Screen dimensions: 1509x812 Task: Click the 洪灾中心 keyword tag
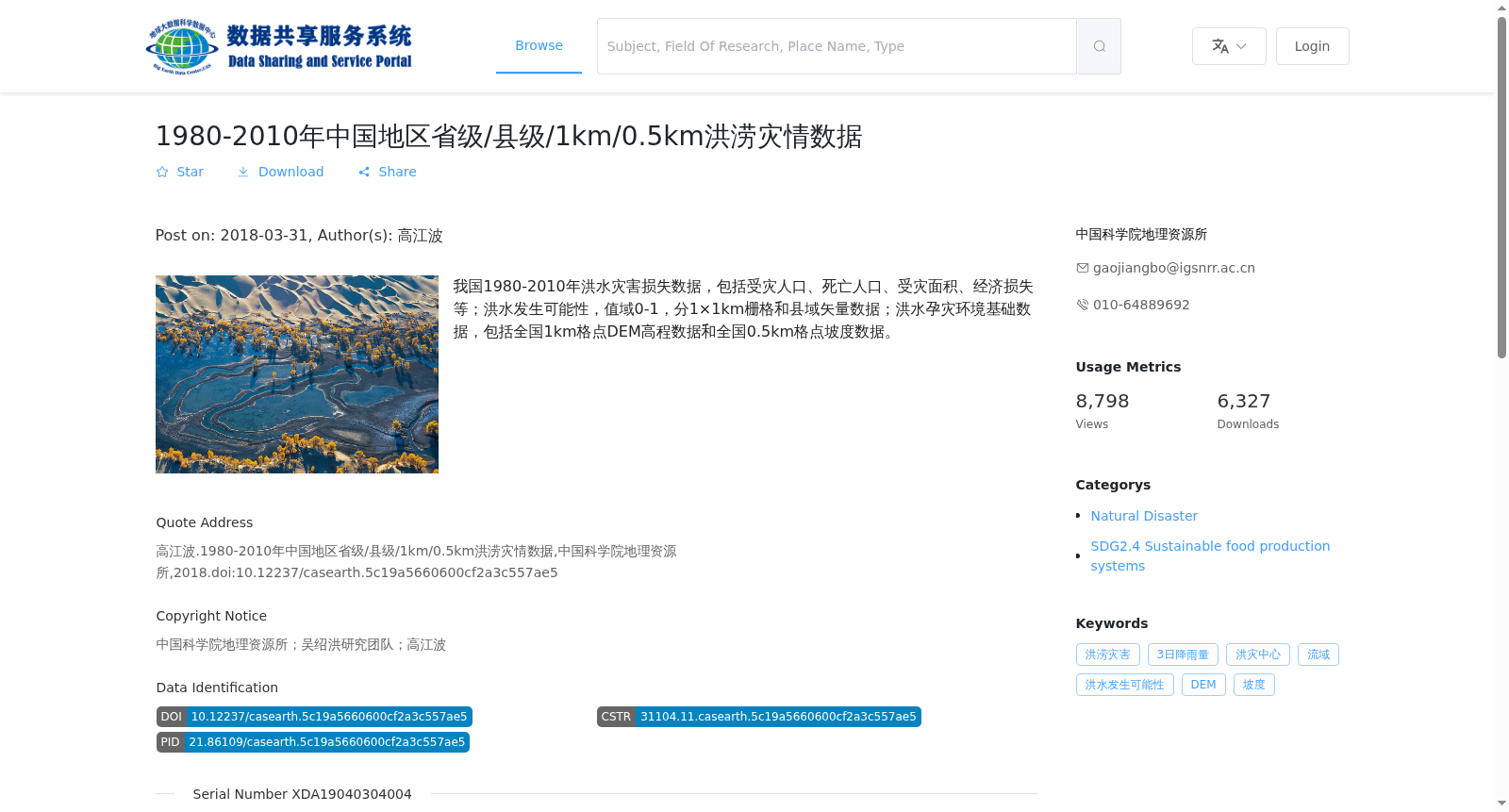(x=1258, y=655)
